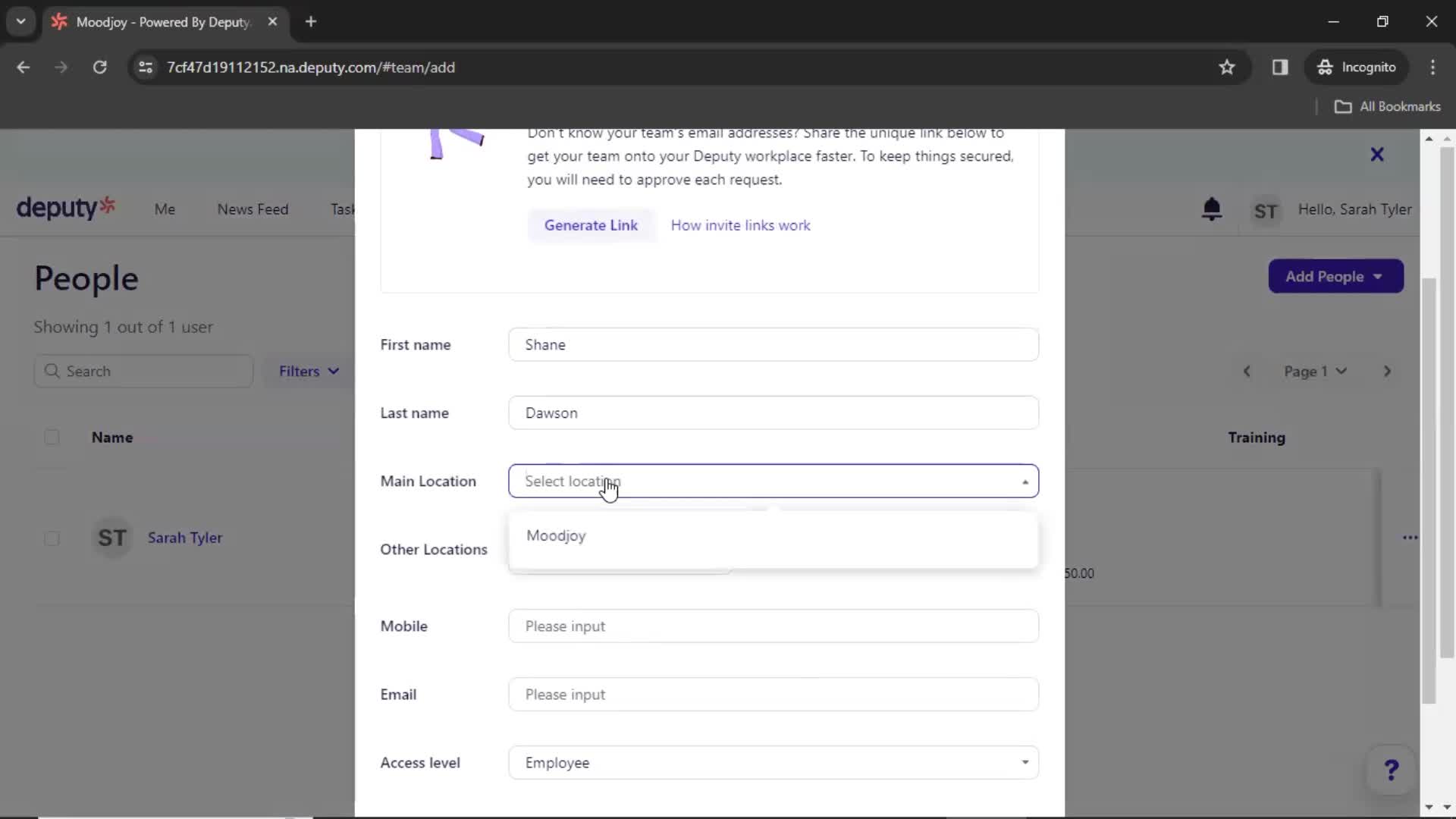This screenshot has width=1456, height=819.
Task: Open the browser side panel icon
Action: (1280, 67)
